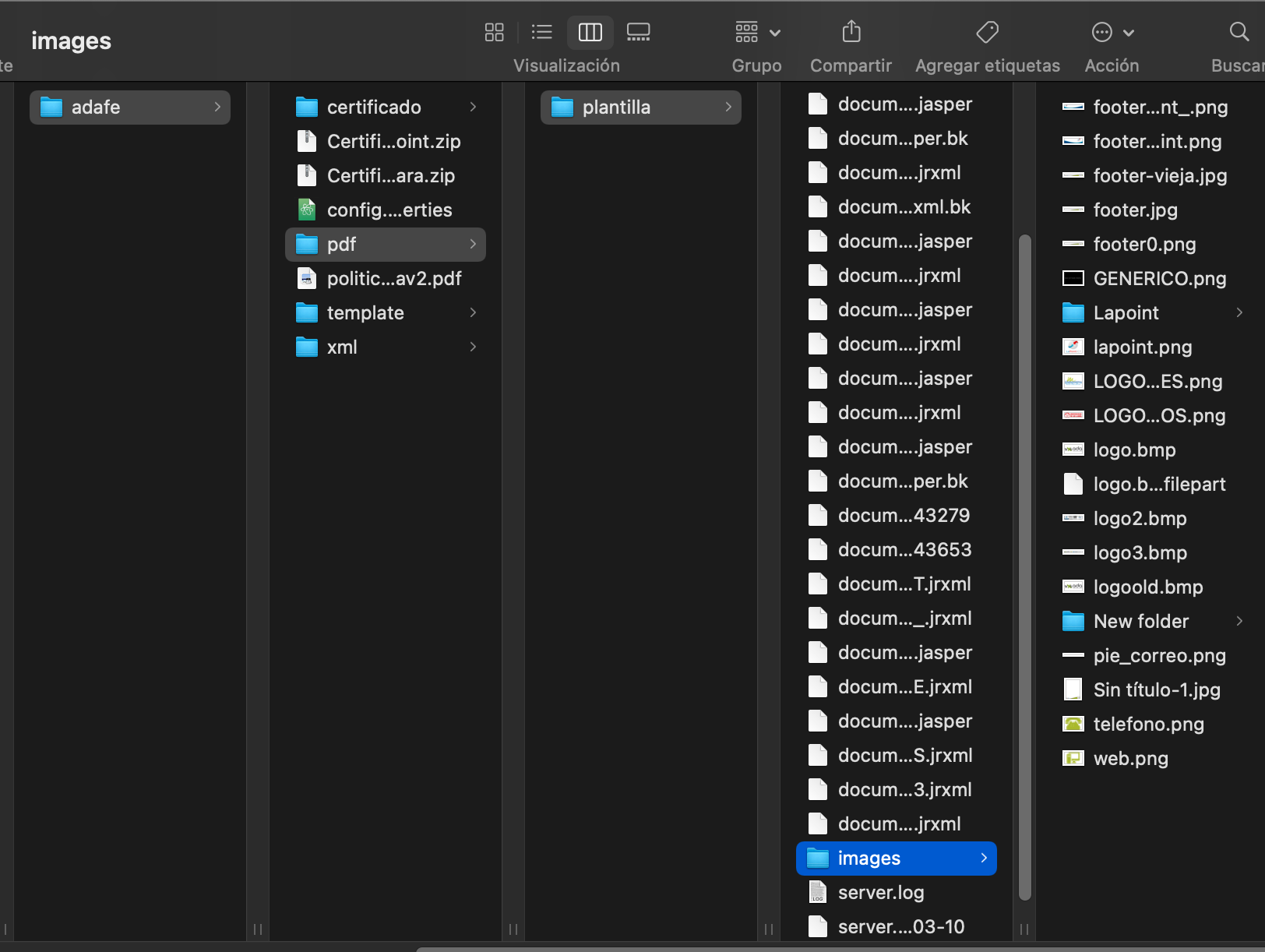Viewport: 1265px width, 952px height.
Task: Click the Buscar search icon
Action: coord(1239,32)
